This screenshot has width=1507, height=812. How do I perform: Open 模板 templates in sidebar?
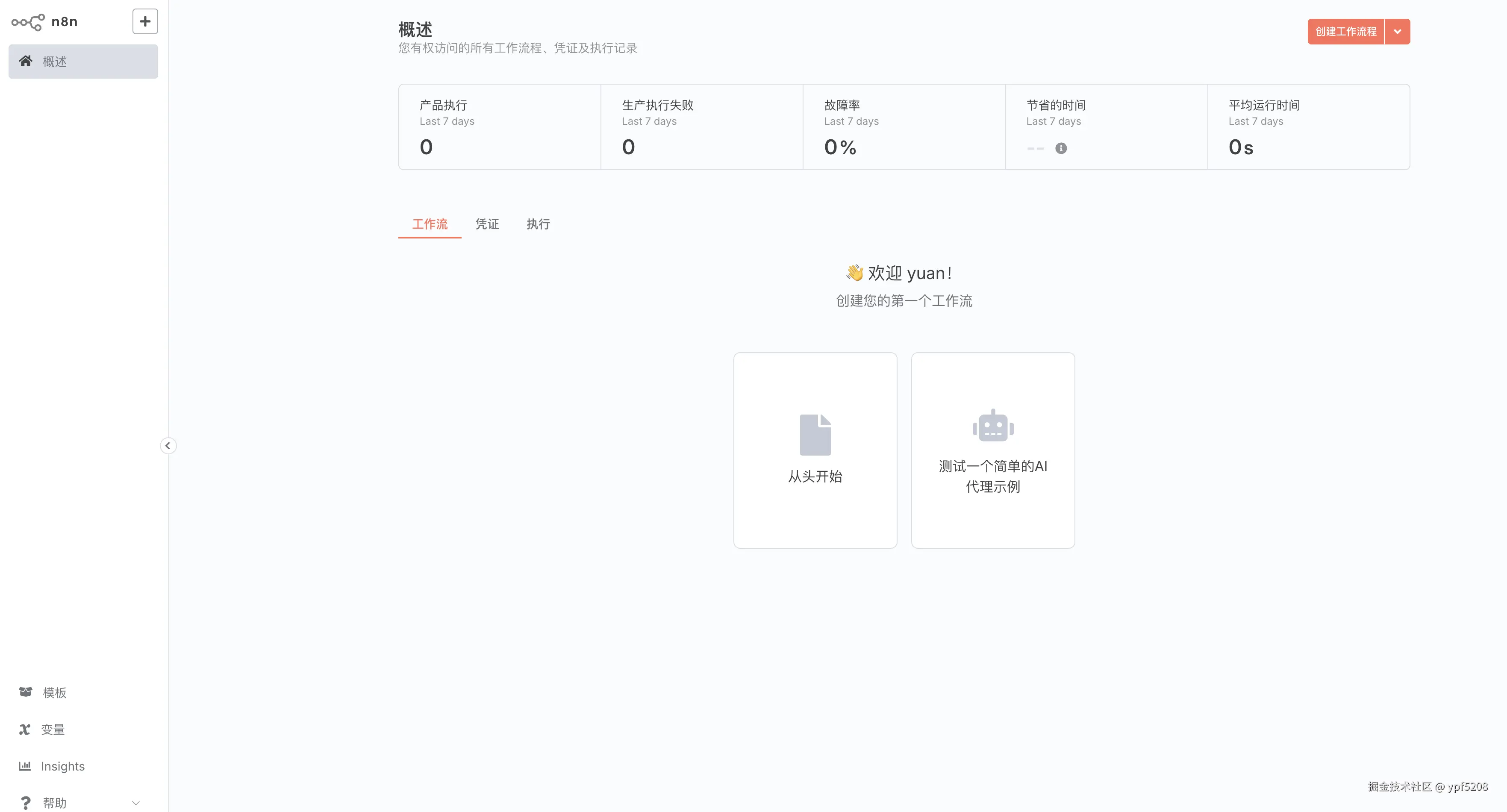pos(54,693)
